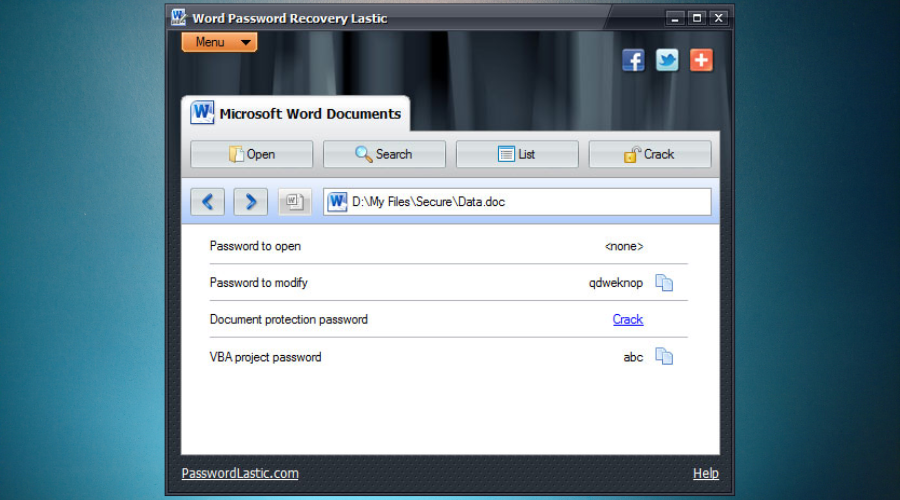Click the List button
Screen dimensions: 900x500
click(517, 154)
